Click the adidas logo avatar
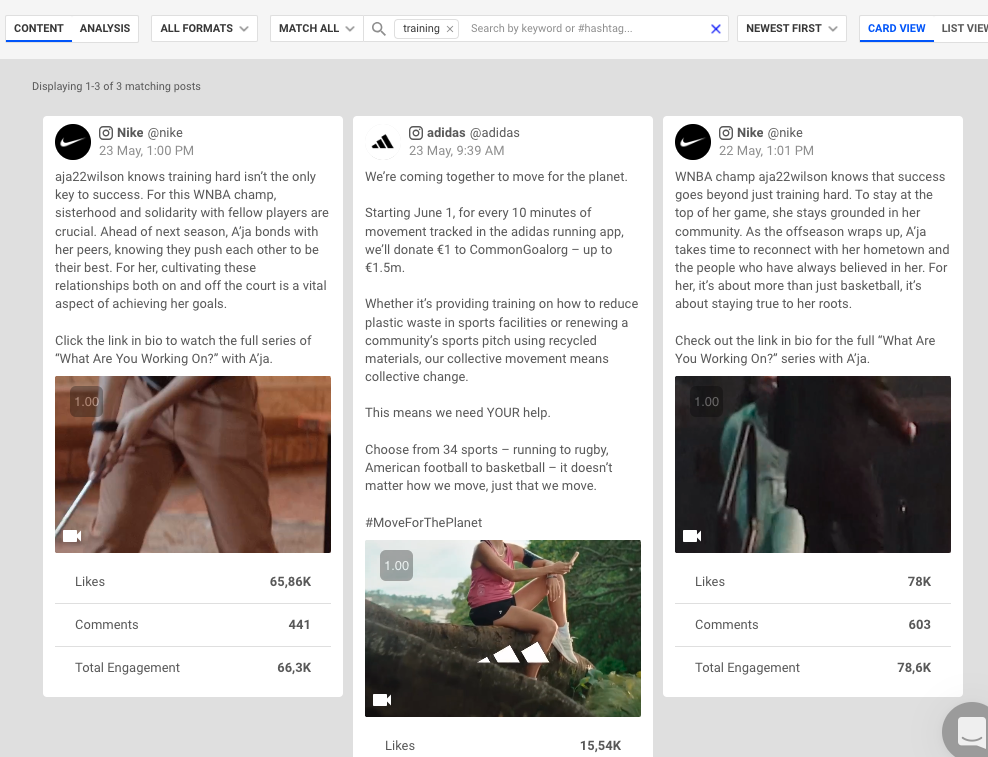 [x=383, y=142]
